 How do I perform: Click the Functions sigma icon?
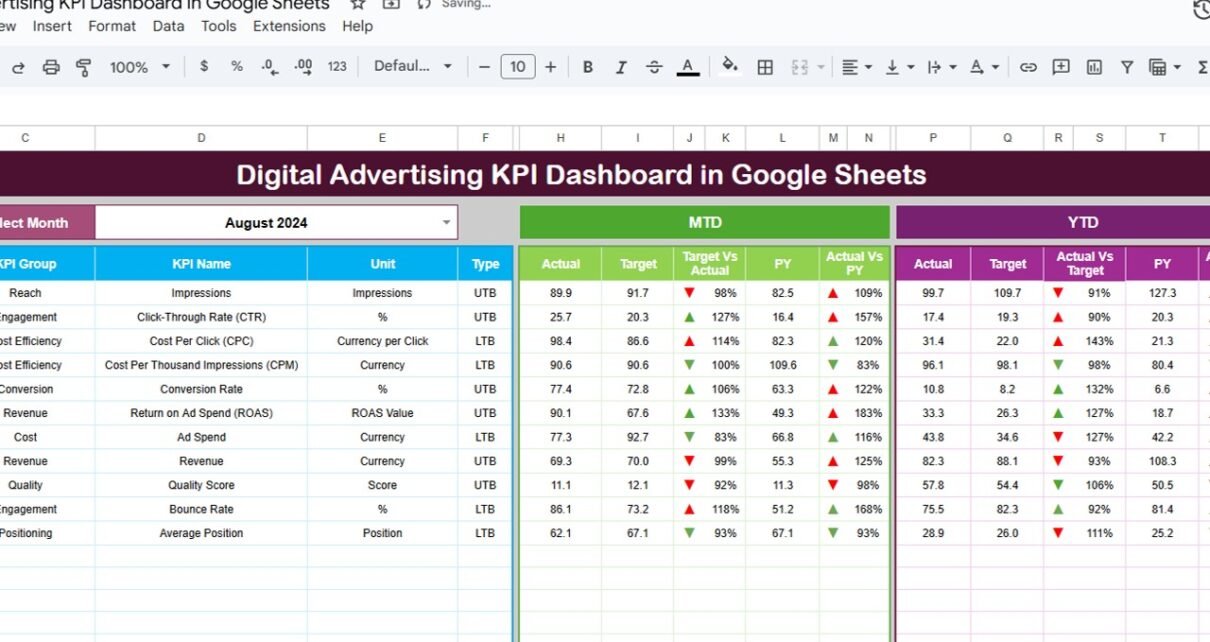(1202, 67)
